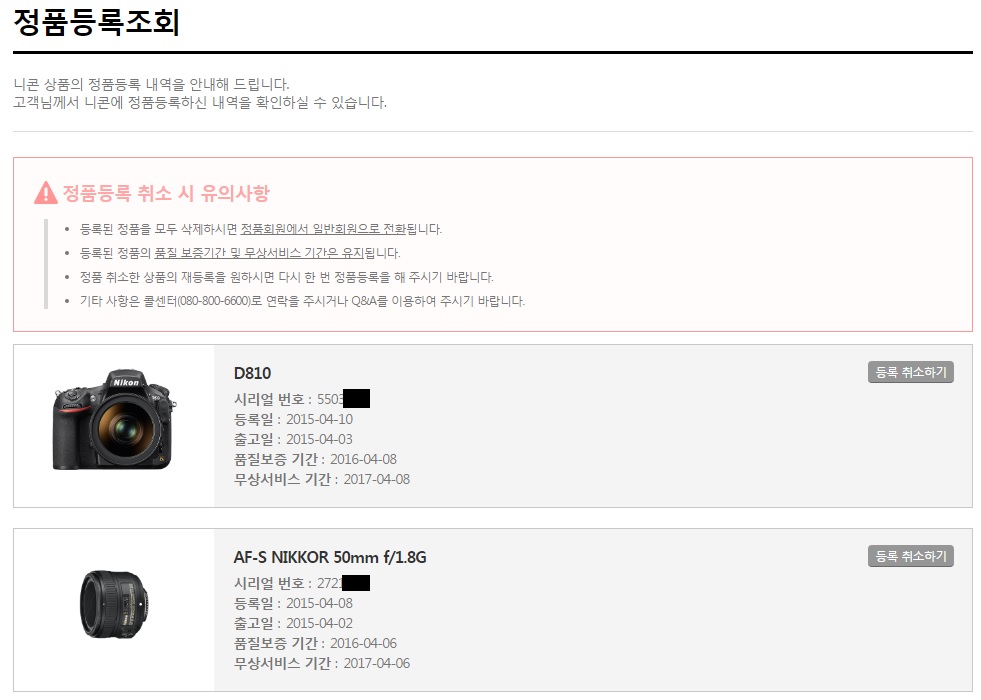Image resolution: width=981 pixels, height=700 pixels.
Task: Click the D810 등록일 2015-04-10 row
Action: point(293,419)
